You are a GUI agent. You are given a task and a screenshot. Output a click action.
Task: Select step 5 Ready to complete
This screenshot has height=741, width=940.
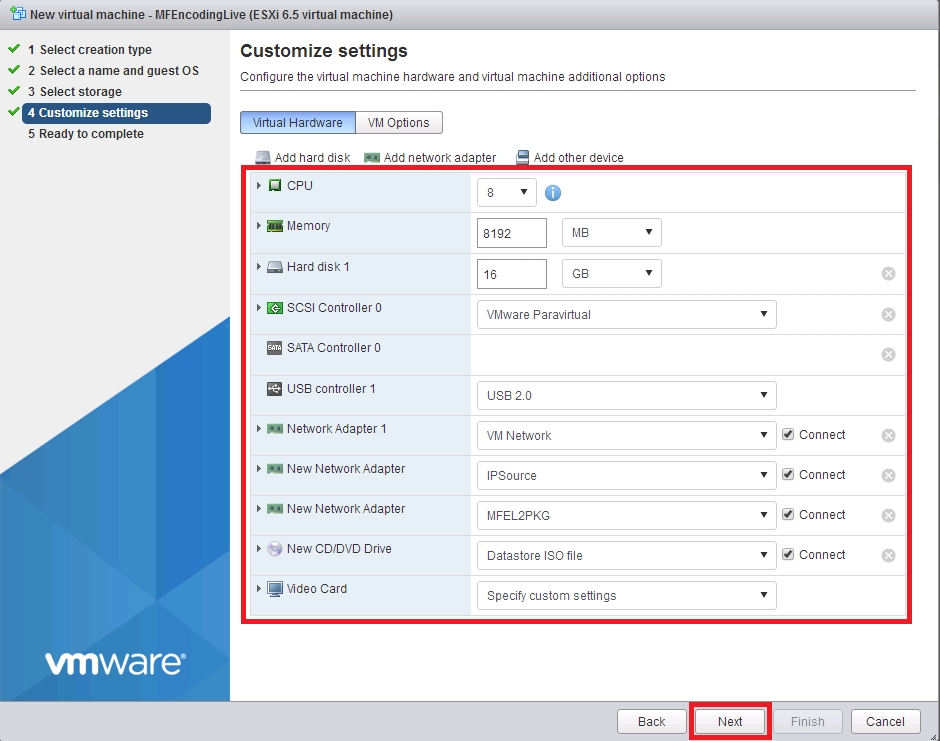coord(86,134)
